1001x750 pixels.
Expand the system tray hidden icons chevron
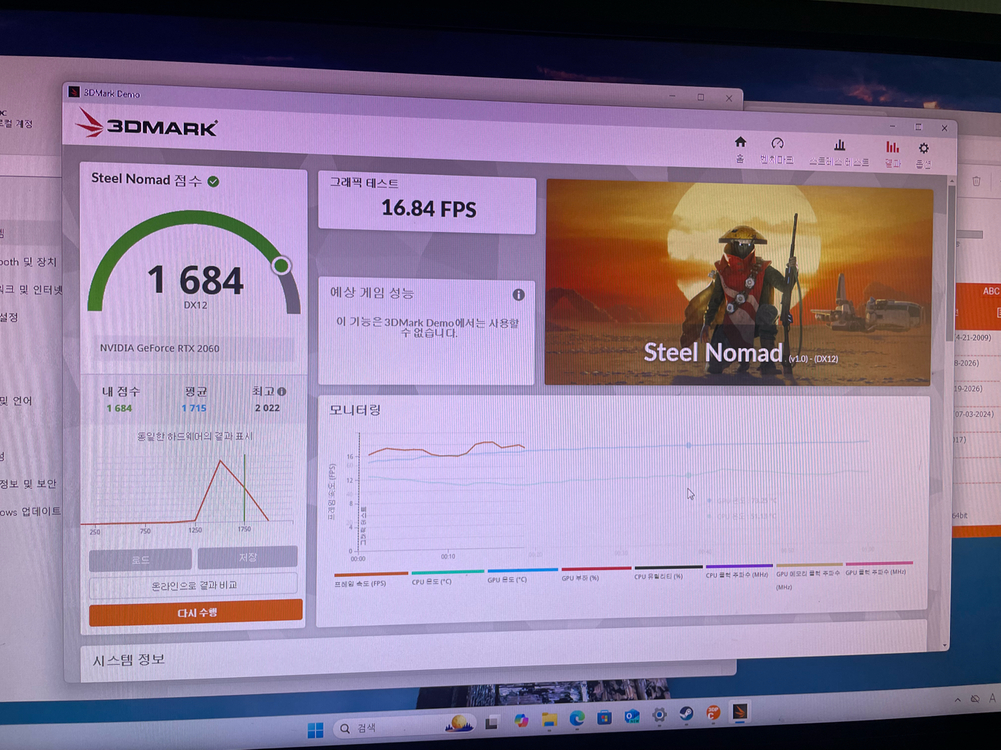958,701
